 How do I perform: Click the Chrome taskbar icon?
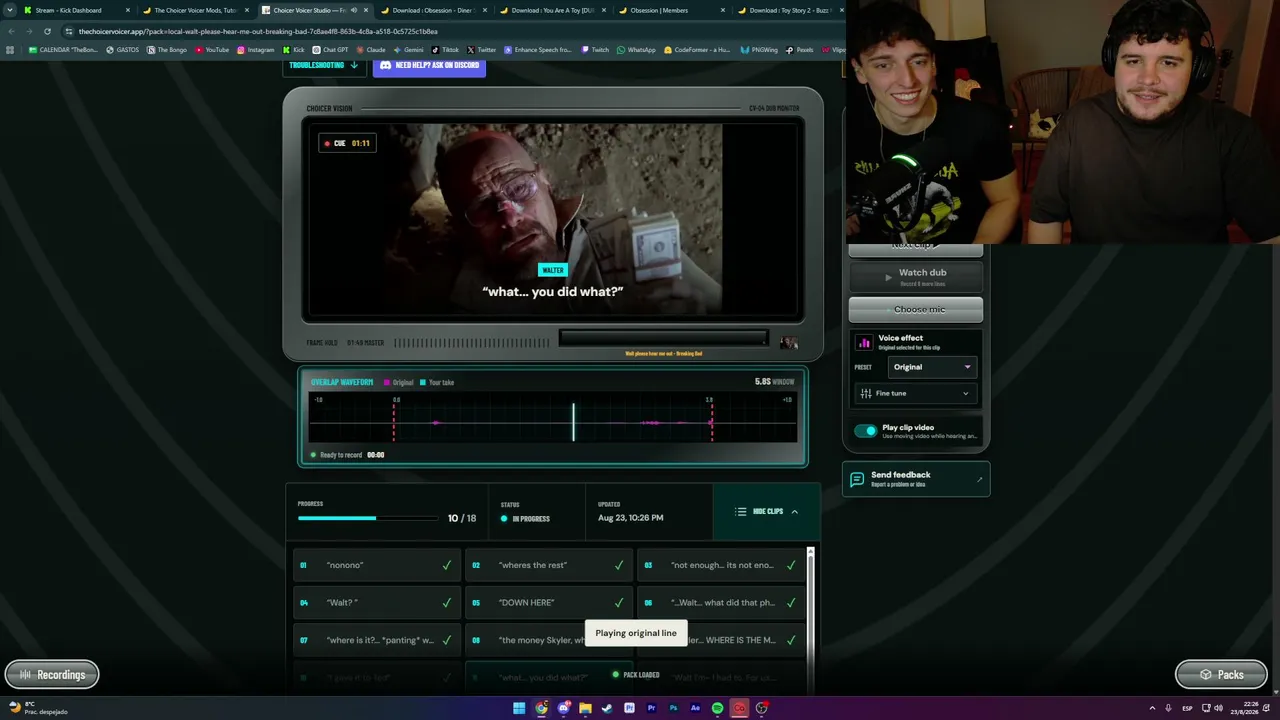point(541,708)
